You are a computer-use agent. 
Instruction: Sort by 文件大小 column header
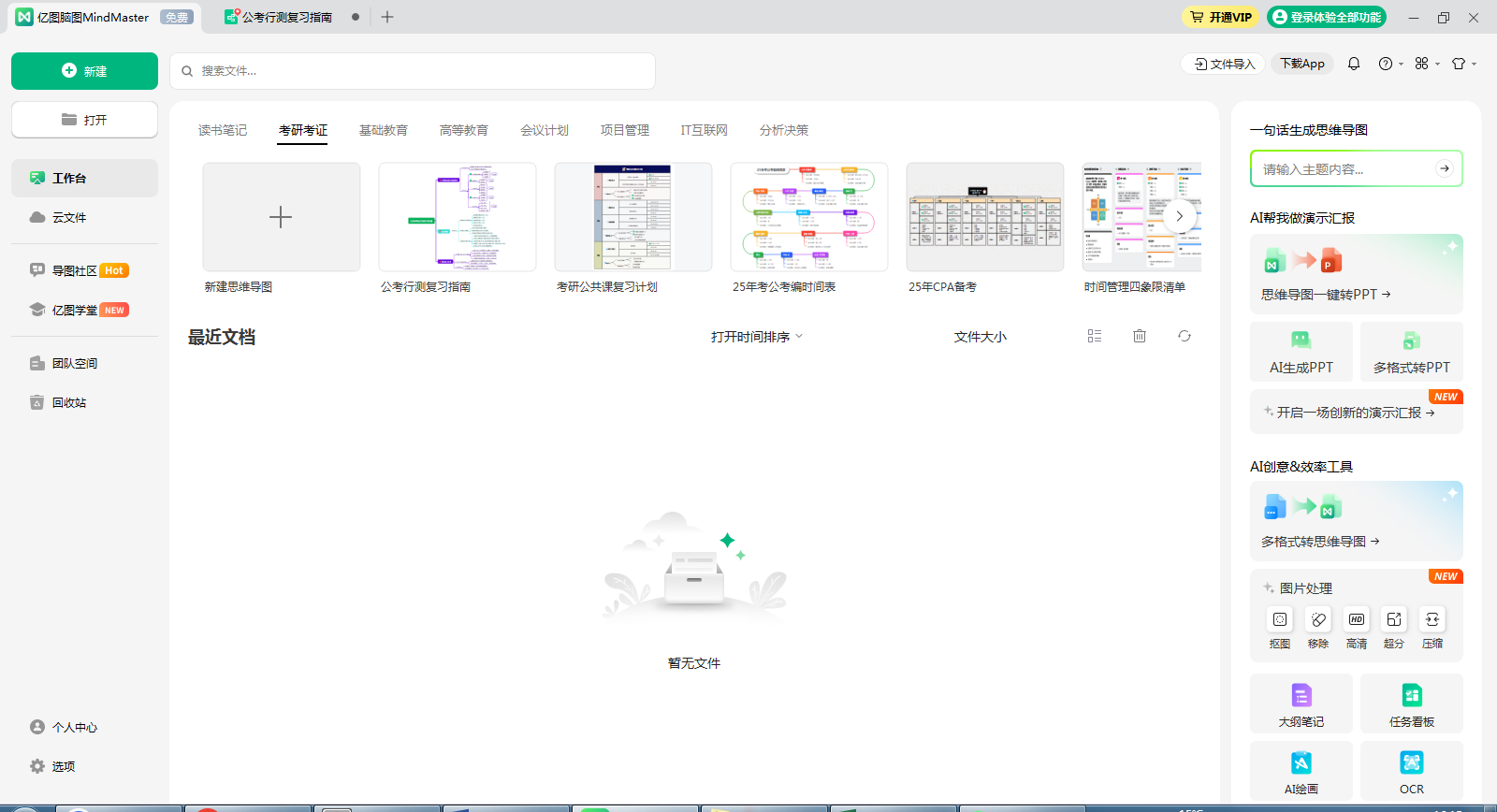click(981, 337)
